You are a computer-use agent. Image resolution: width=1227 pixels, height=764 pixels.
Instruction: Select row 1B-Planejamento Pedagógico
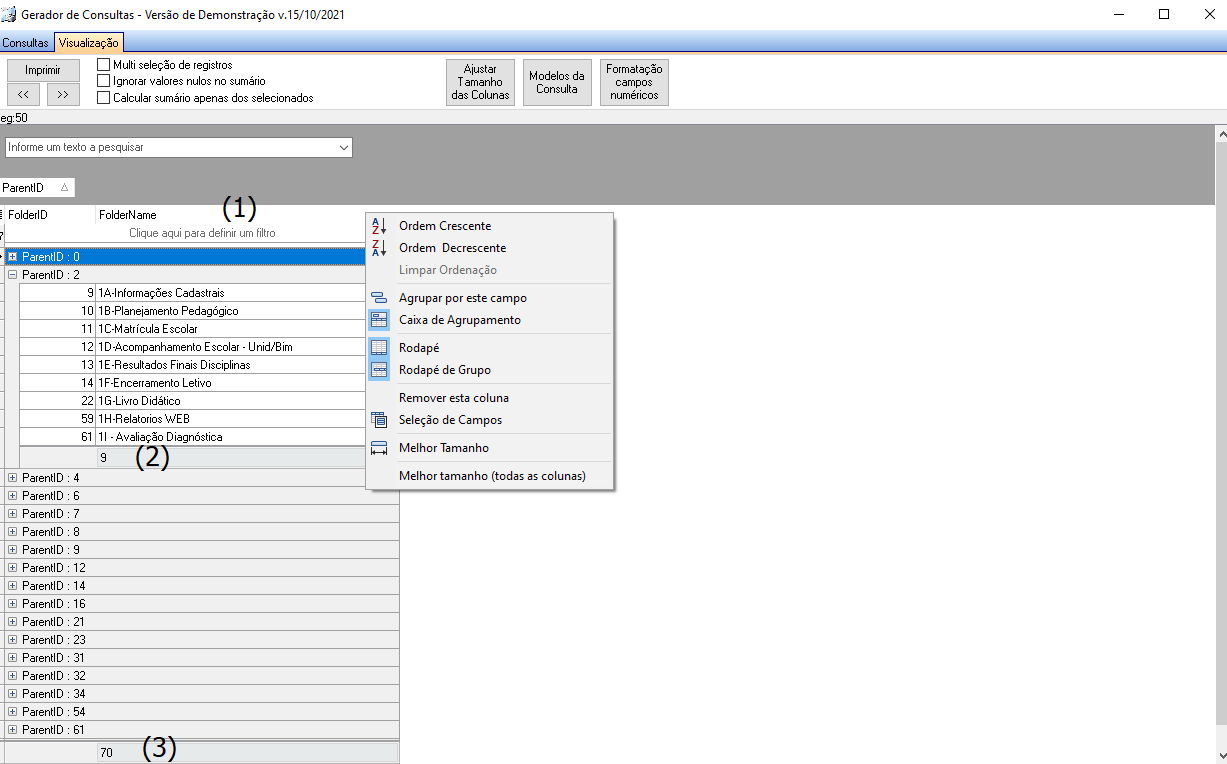coord(209,311)
